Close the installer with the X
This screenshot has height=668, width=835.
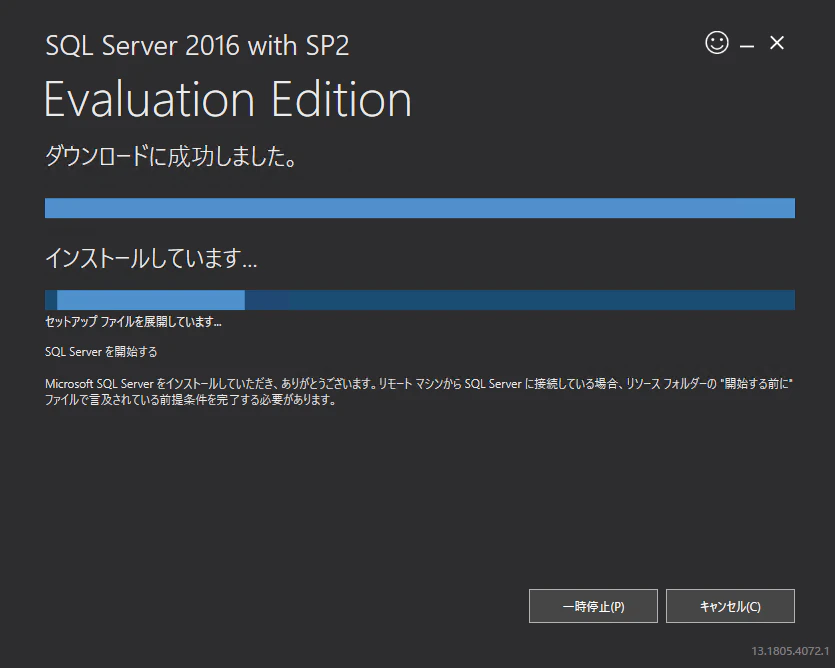[x=777, y=43]
